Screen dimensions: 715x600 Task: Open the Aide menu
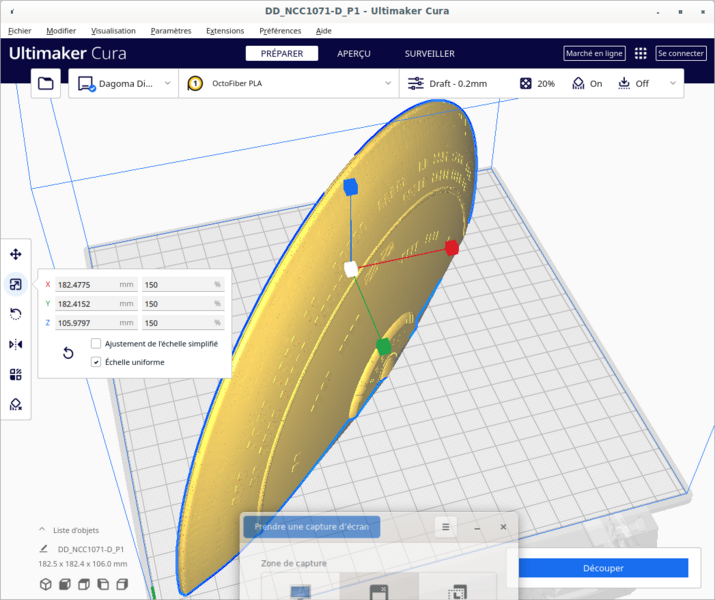[x=323, y=31]
